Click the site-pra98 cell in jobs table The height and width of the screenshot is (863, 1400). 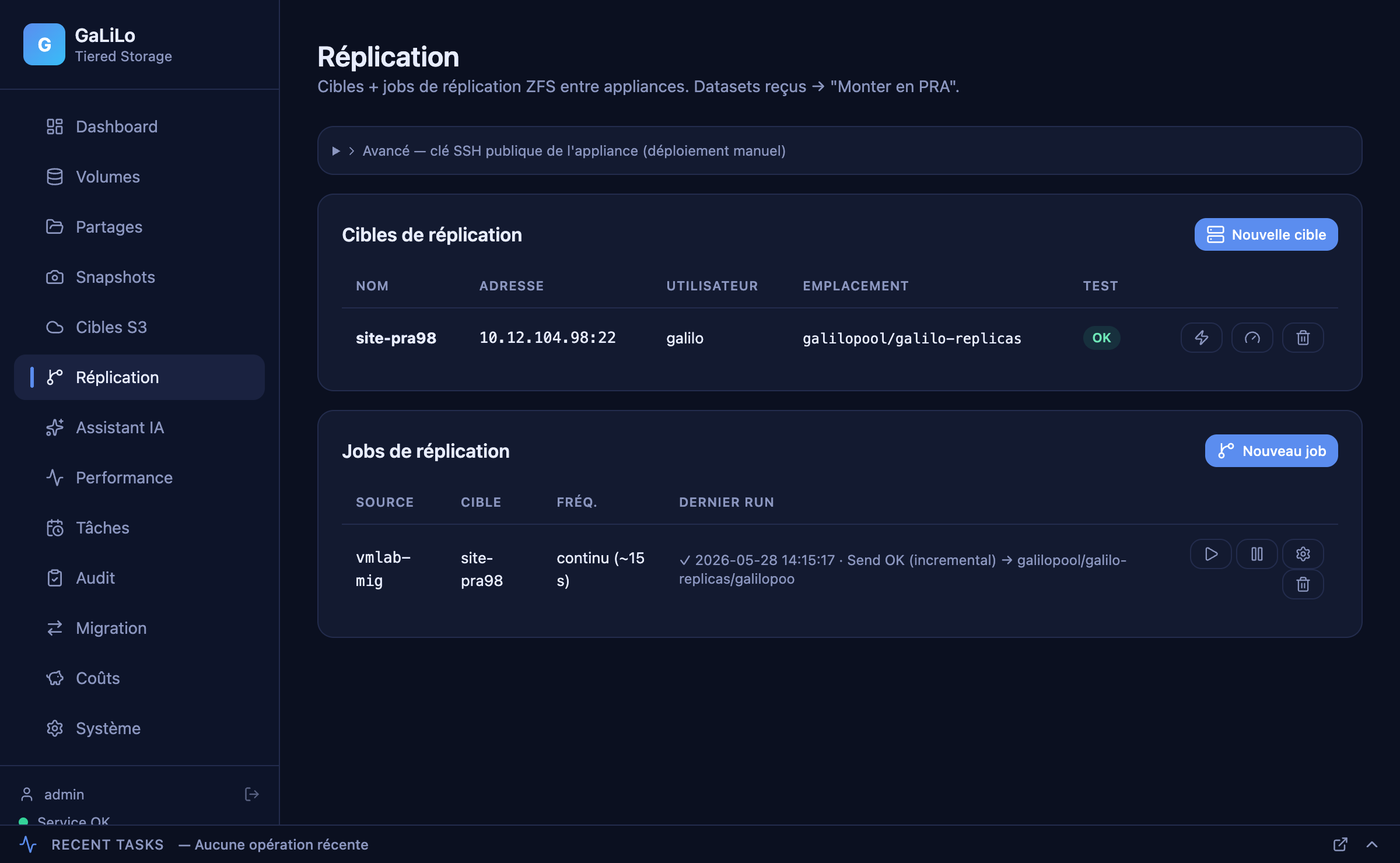click(x=482, y=569)
